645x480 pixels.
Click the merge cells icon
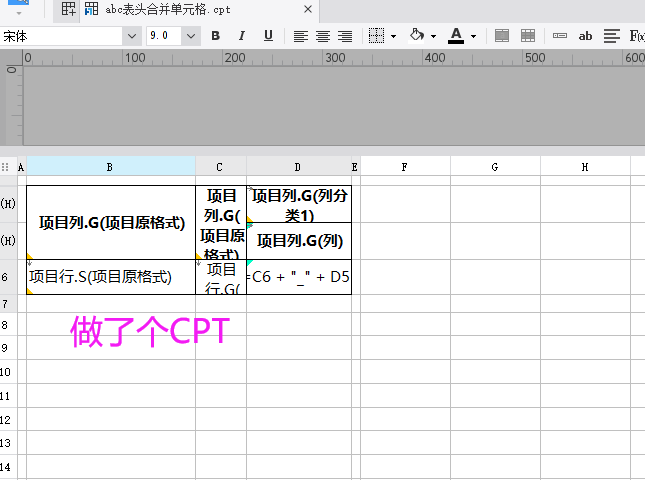click(502, 36)
